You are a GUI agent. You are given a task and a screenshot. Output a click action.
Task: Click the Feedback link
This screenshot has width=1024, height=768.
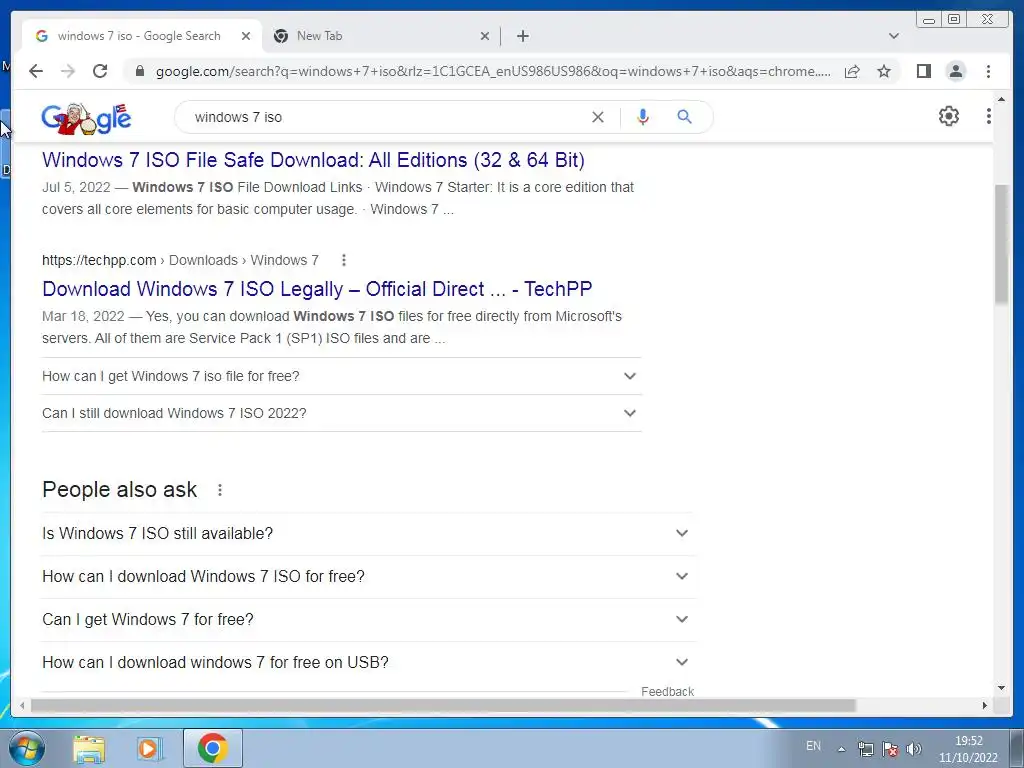coord(667,692)
